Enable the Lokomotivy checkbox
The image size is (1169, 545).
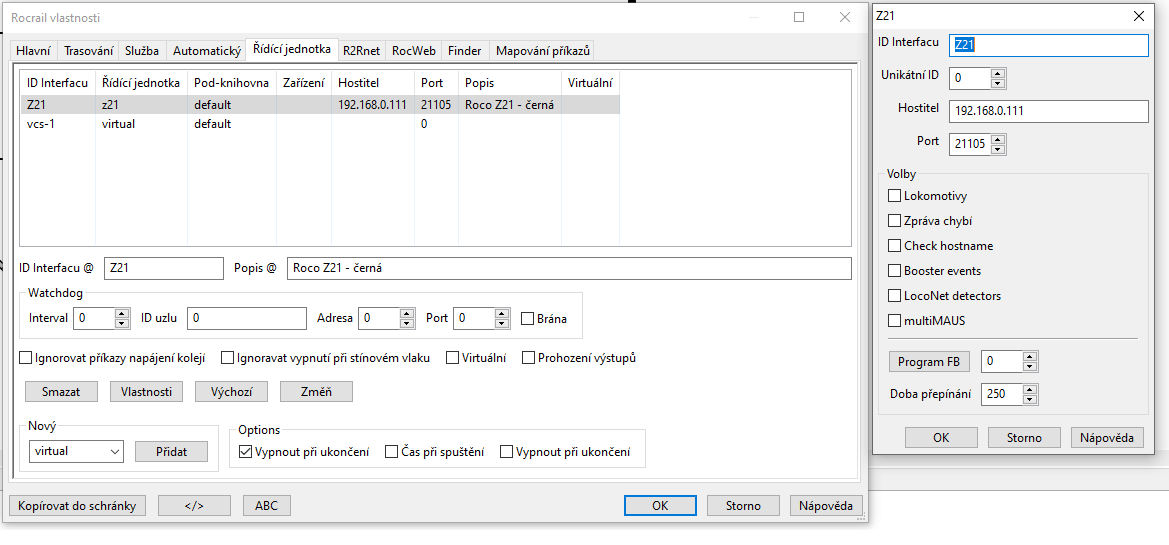pyautogui.click(x=895, y=196)
